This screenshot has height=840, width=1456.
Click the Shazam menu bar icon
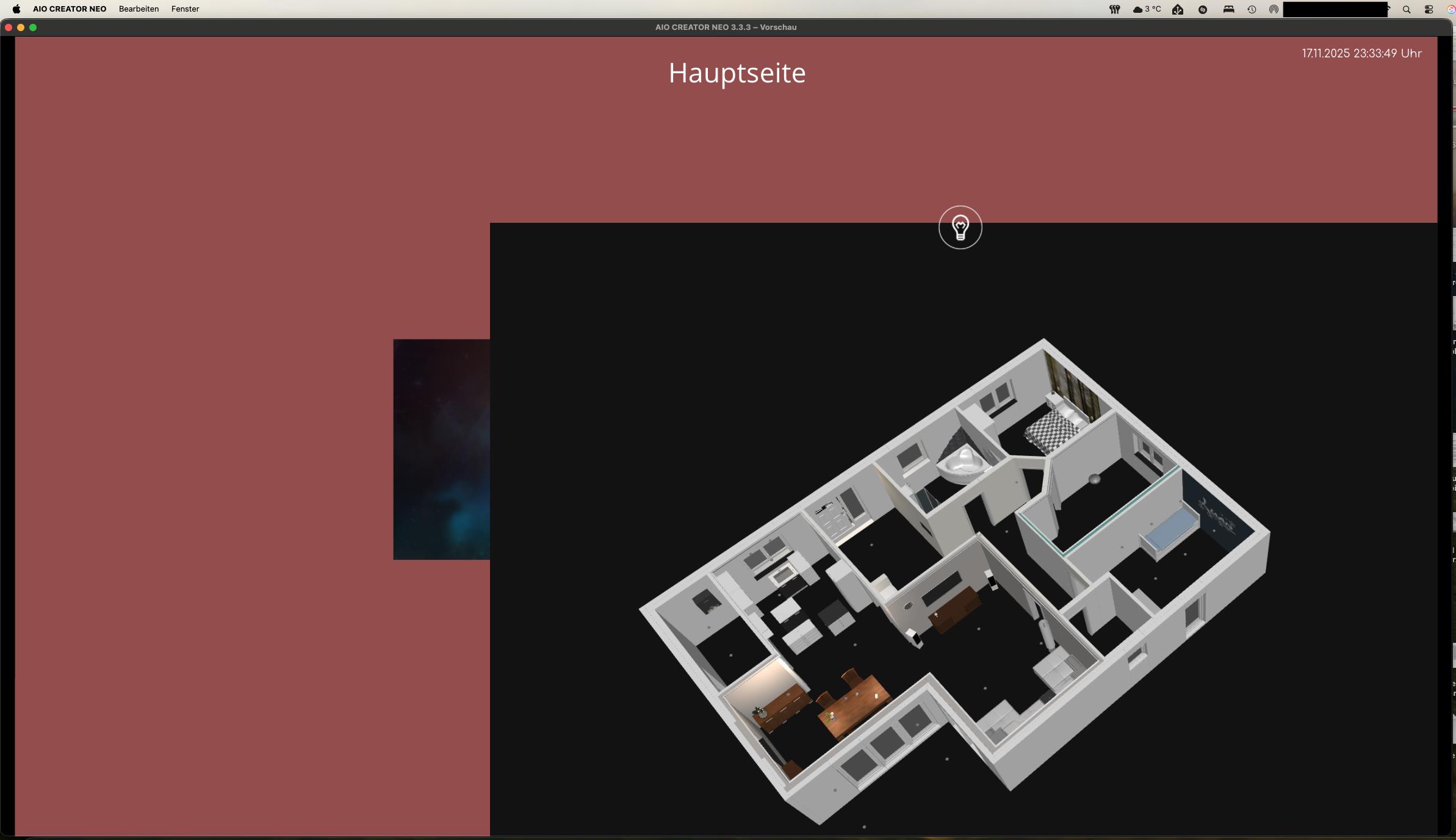[x=1203, y=9]
